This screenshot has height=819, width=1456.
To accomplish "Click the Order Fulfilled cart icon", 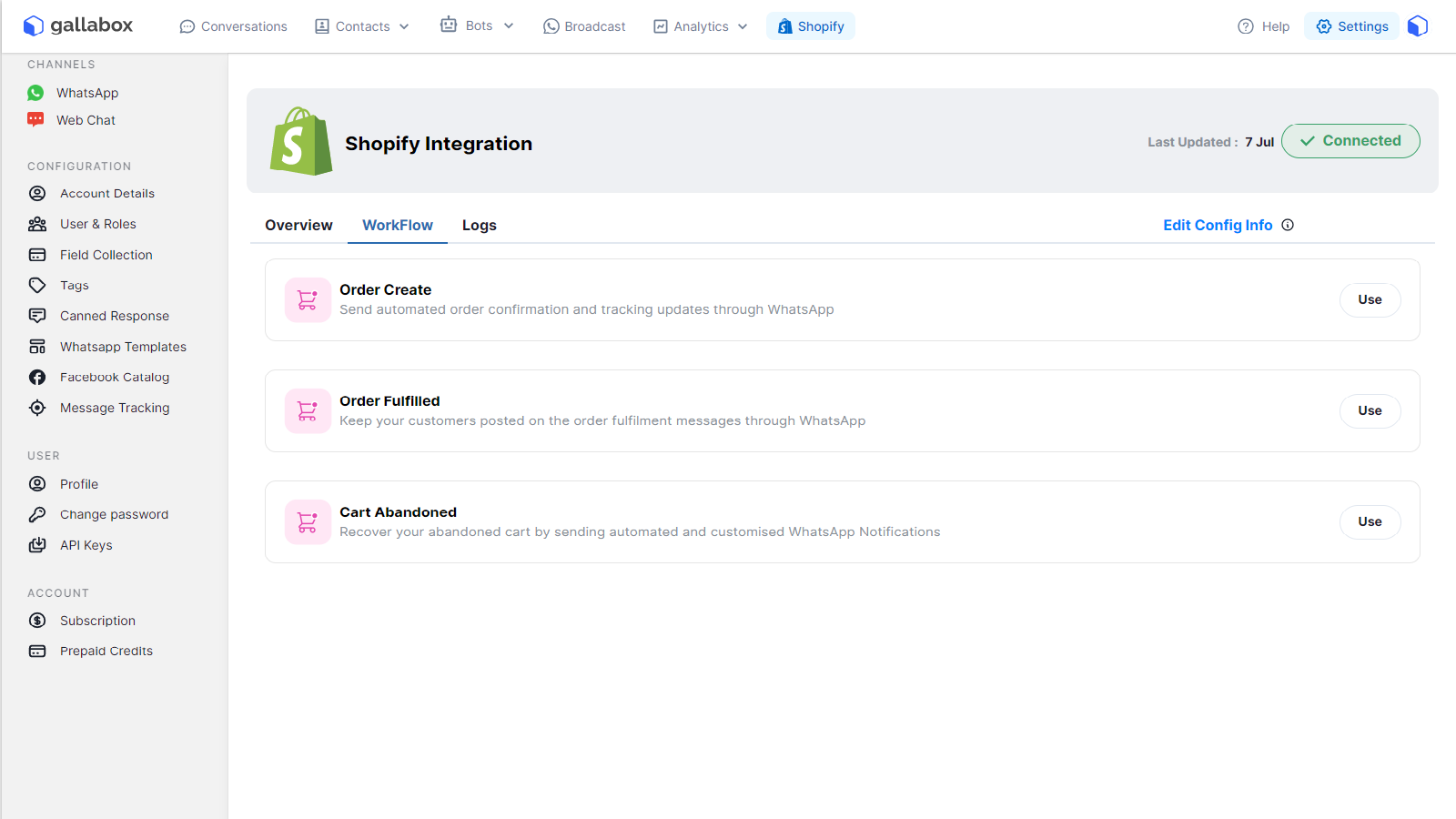I will 308,411.
